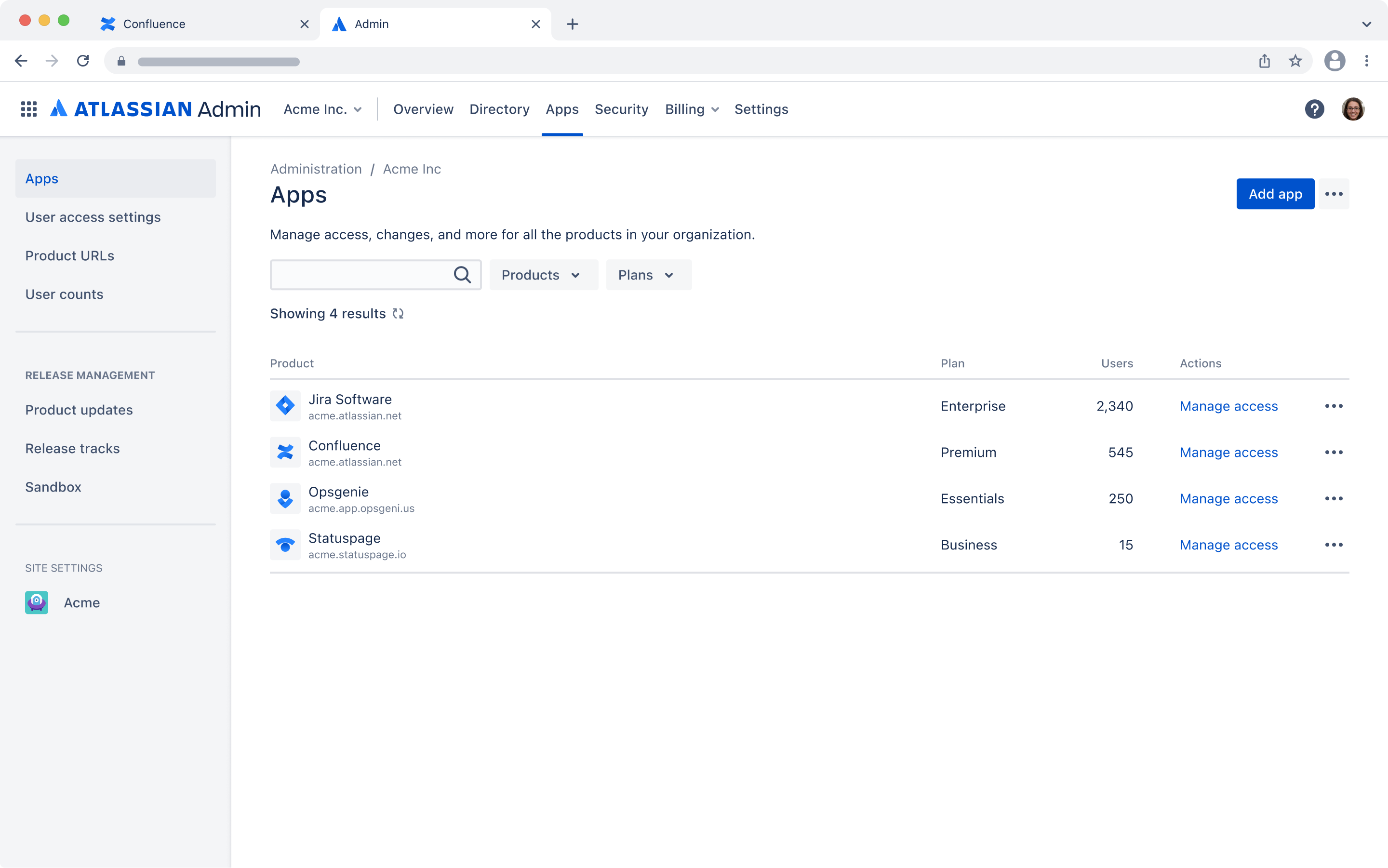Click the Statuspage product icon
The width and height of the screenshot is (1388, 868).
tap(285, 545)
